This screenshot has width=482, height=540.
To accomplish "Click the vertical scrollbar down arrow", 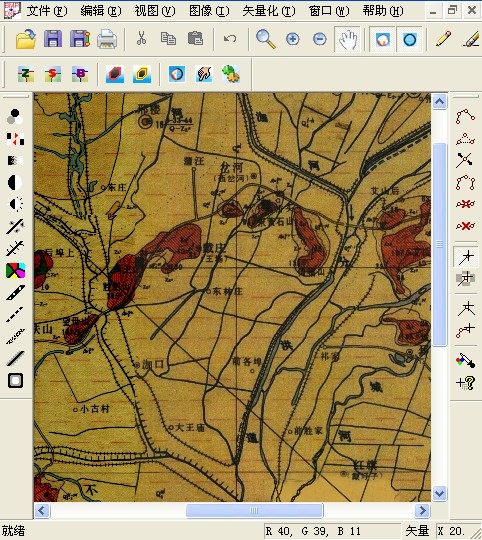I will point(440,494).
